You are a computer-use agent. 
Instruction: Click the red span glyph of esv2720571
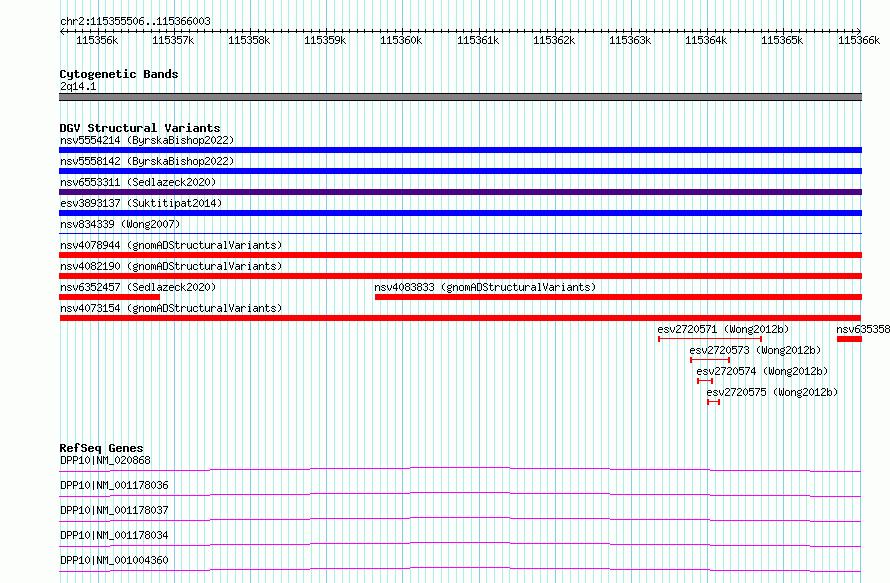[710, 339]
